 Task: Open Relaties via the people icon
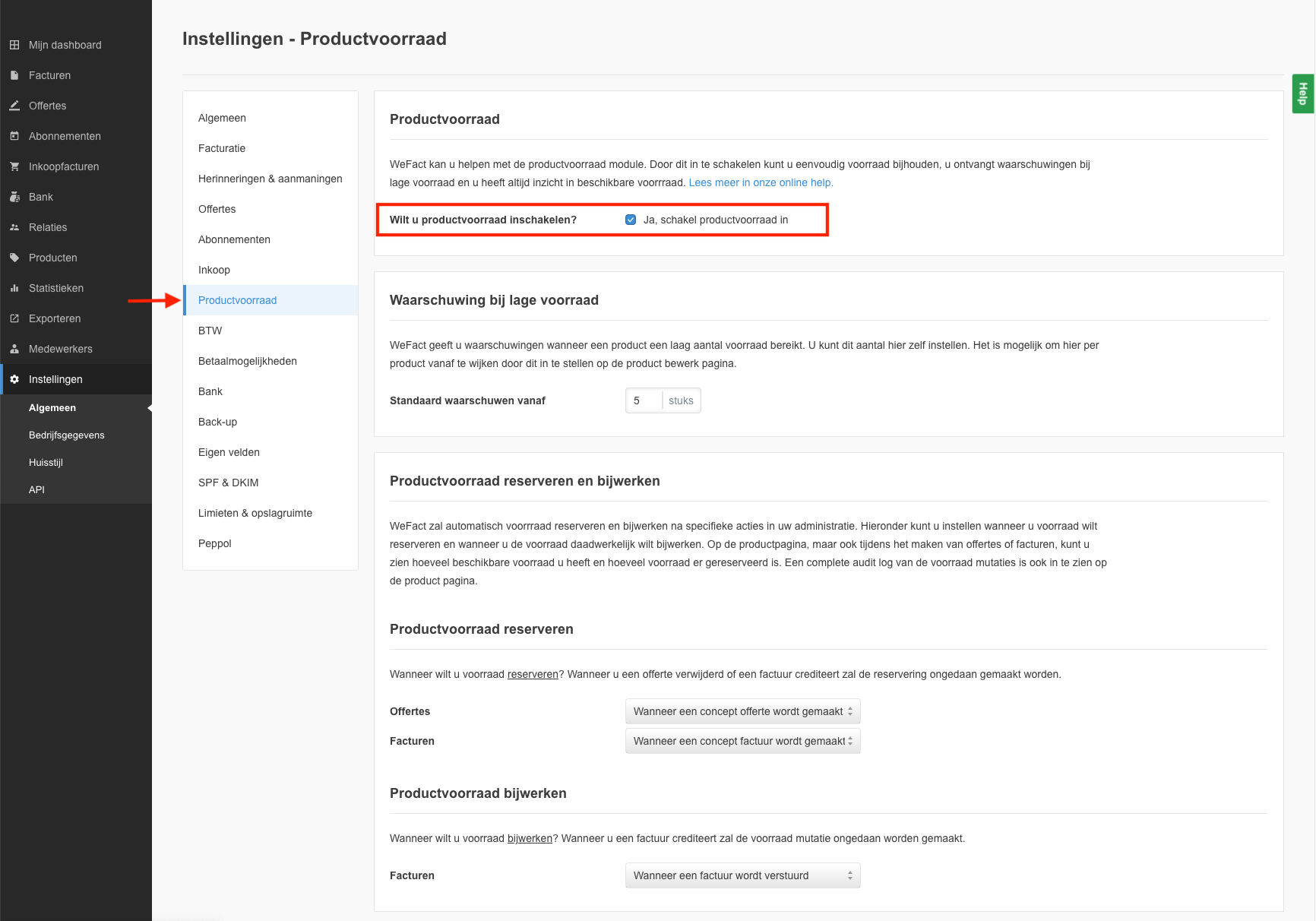click(14, 227)
